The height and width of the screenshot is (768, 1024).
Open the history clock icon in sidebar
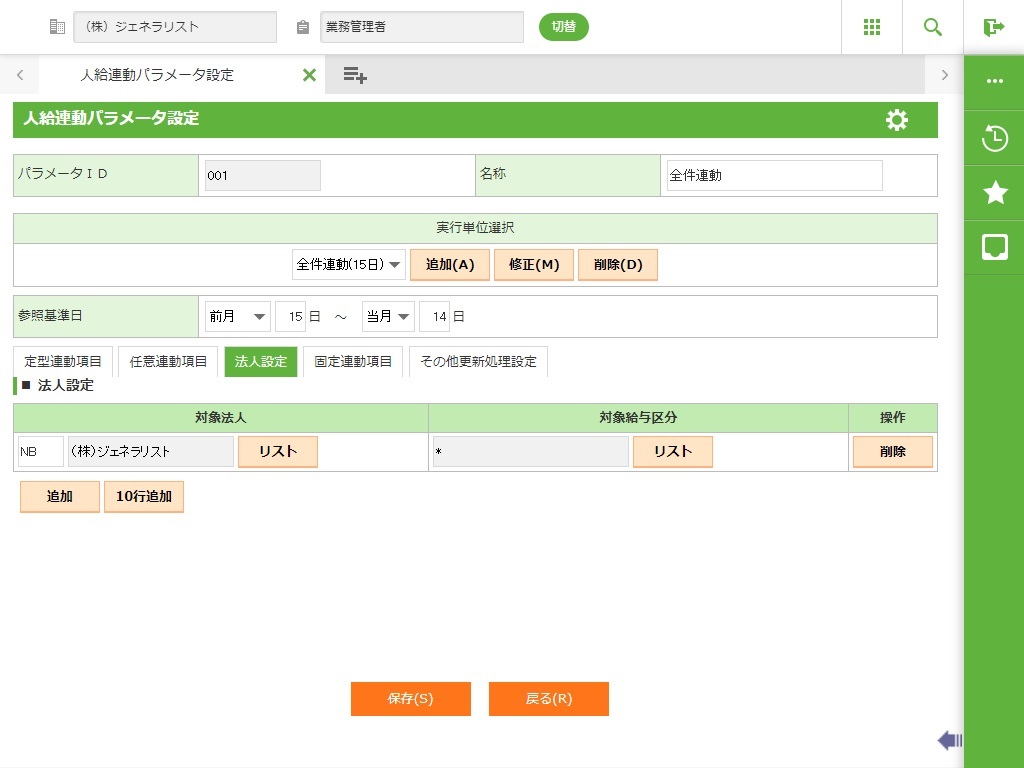(x=994, y=138)
